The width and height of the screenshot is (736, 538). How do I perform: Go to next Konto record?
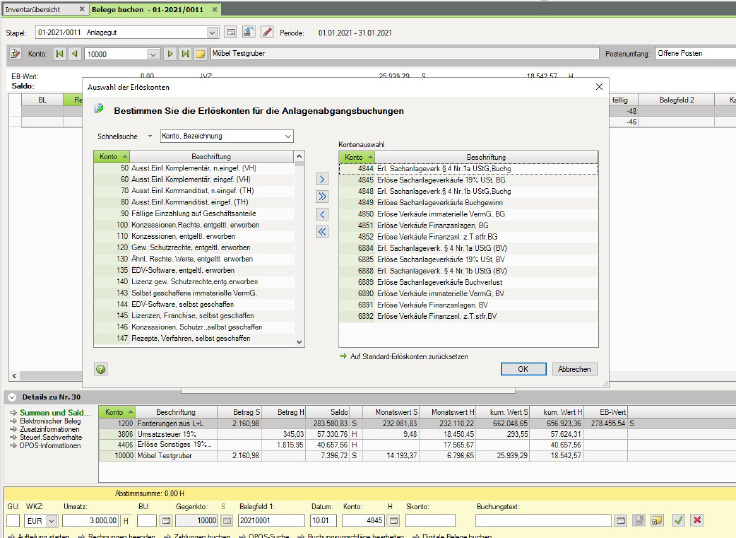(170, 54)
